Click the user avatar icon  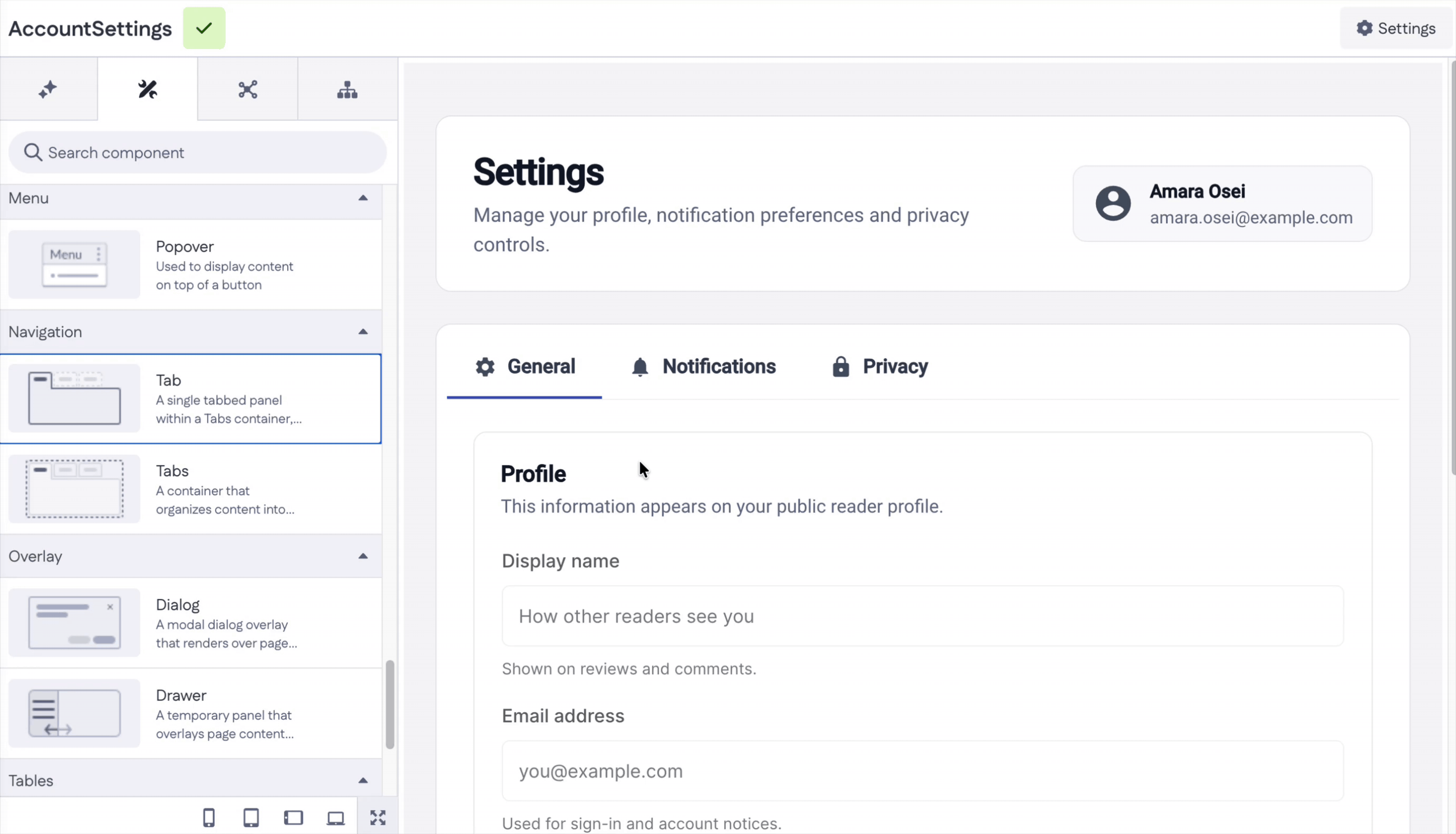[x=1113, y=203]
